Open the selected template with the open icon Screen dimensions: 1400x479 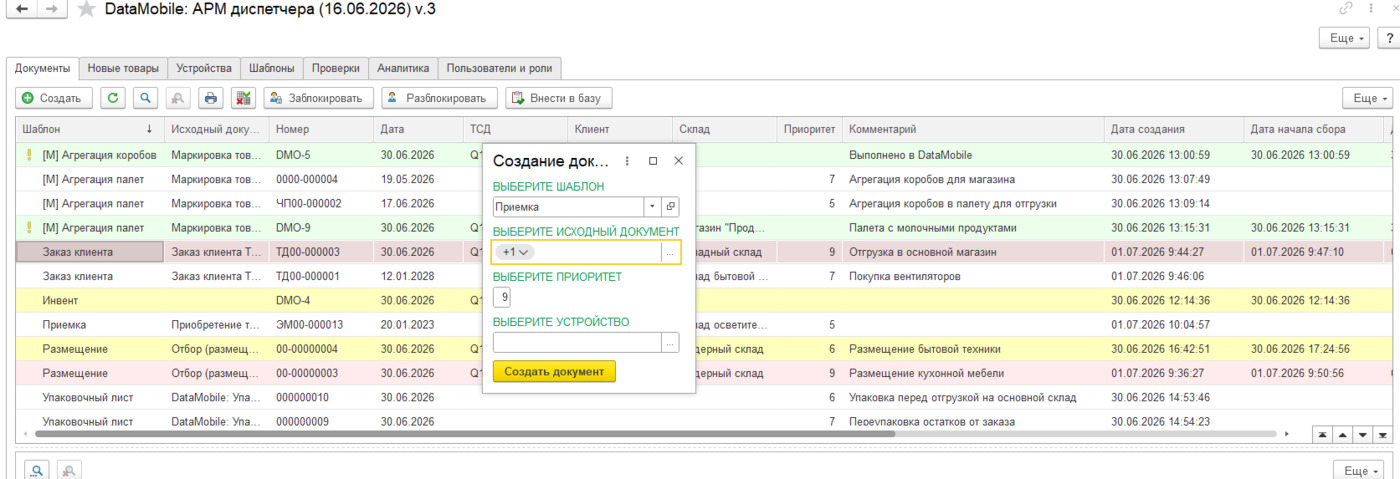[671, 206]
